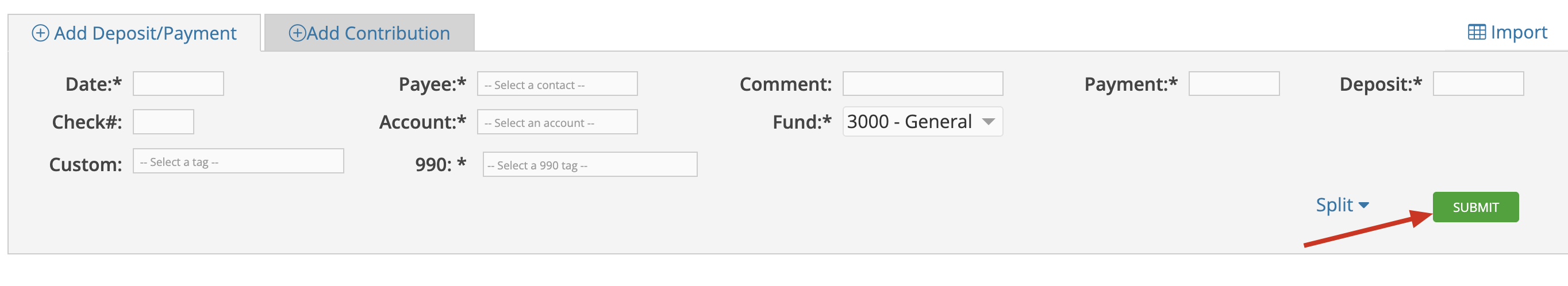This screenshot has width=1568, height=286.
Task: Open the Payee select a contact dropdown
Action: coord(557,84)
